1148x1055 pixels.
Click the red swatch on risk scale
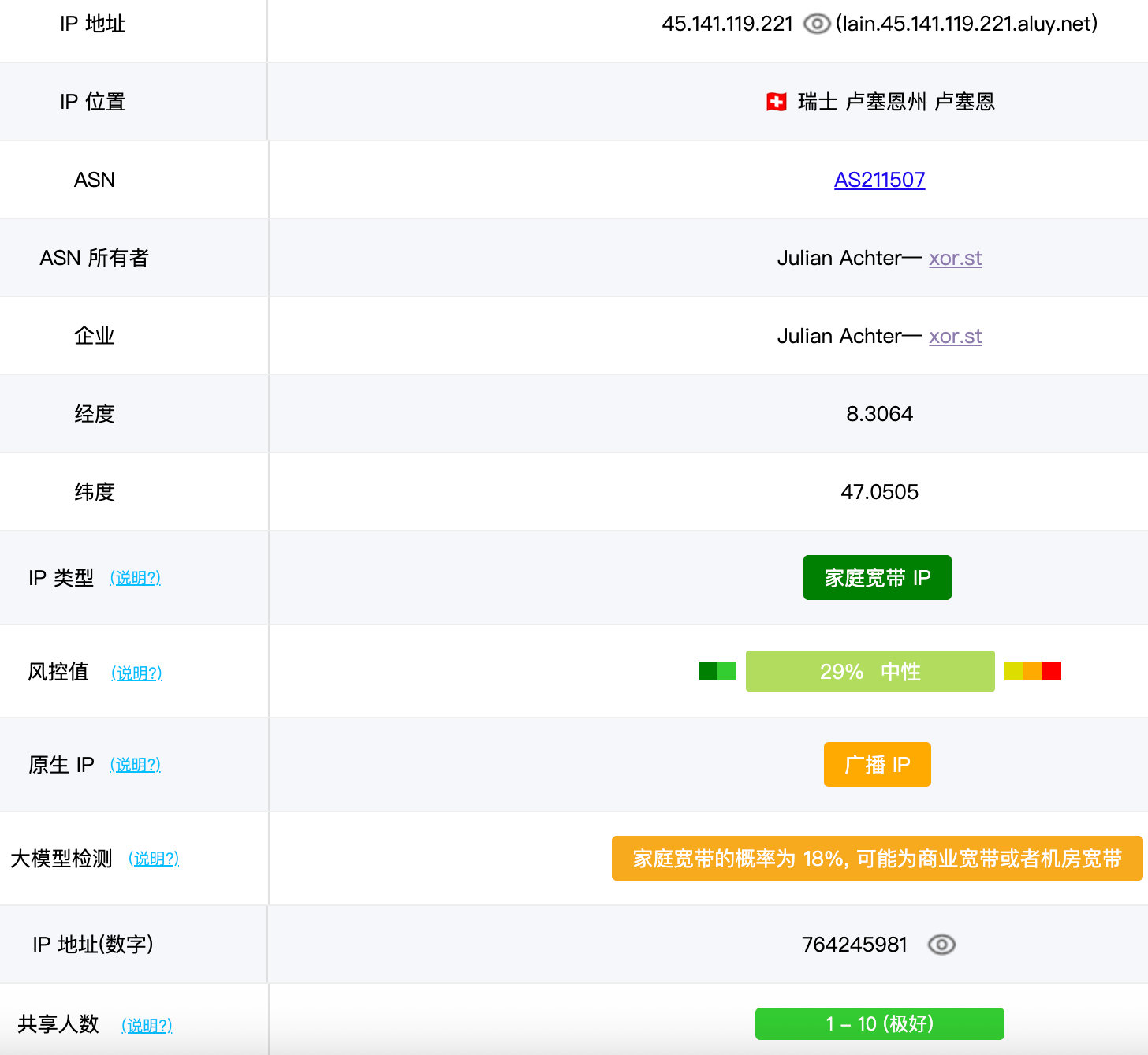(1052, 671)
